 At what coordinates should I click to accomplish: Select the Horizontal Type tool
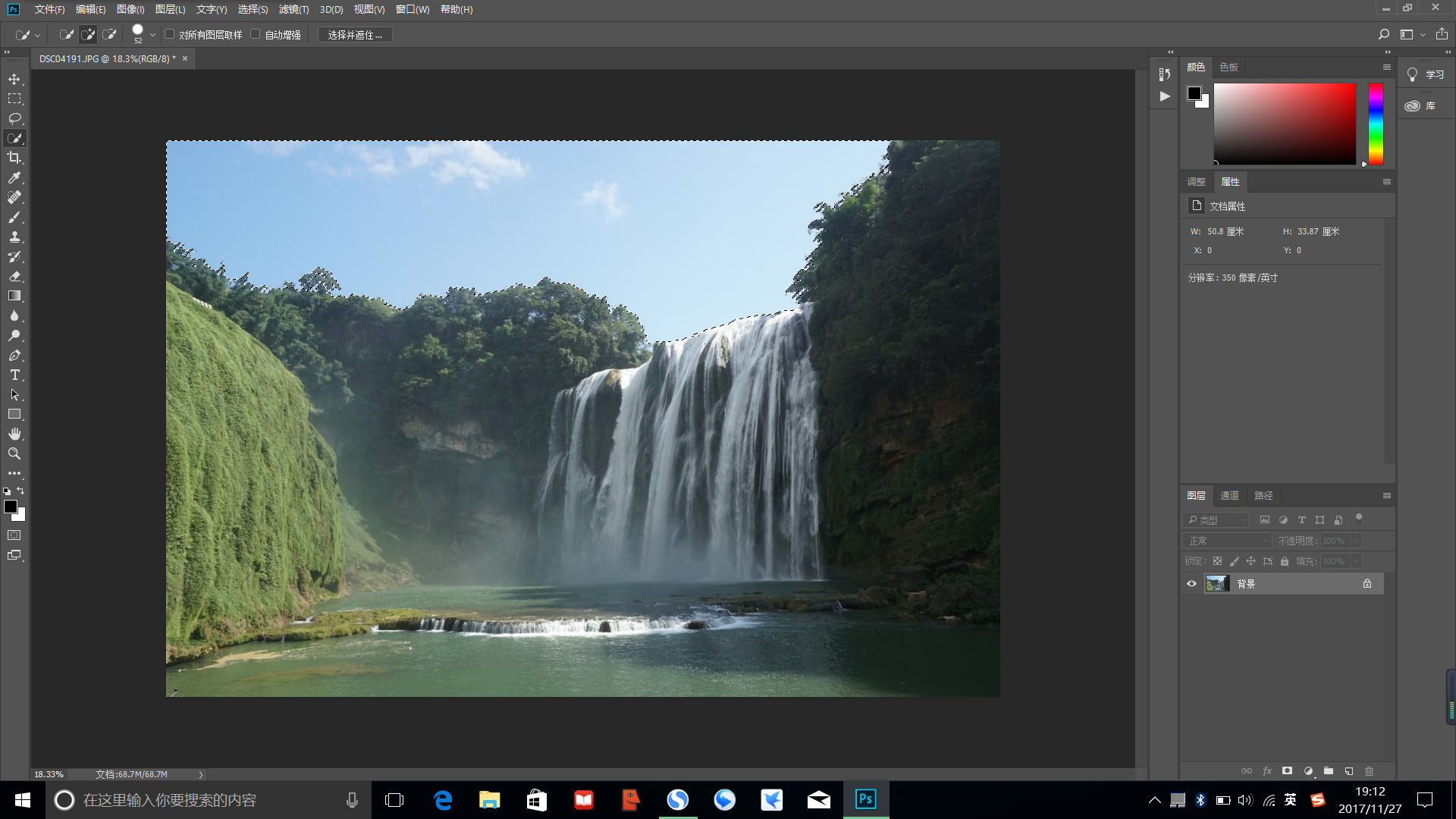click(x=14, y=375)
